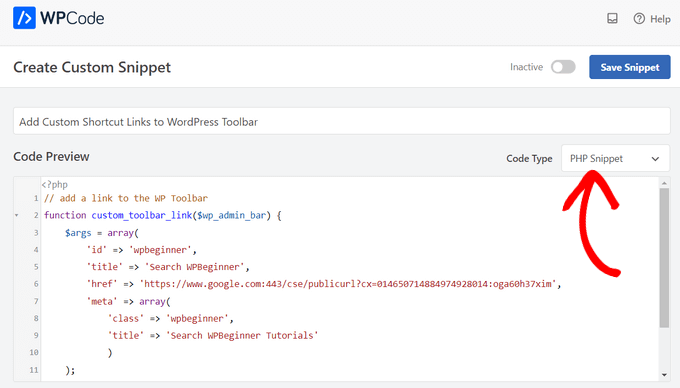Screen dimensions: 680x388
Task: Click line number 6 in the gutter
Action: point(36,284)
